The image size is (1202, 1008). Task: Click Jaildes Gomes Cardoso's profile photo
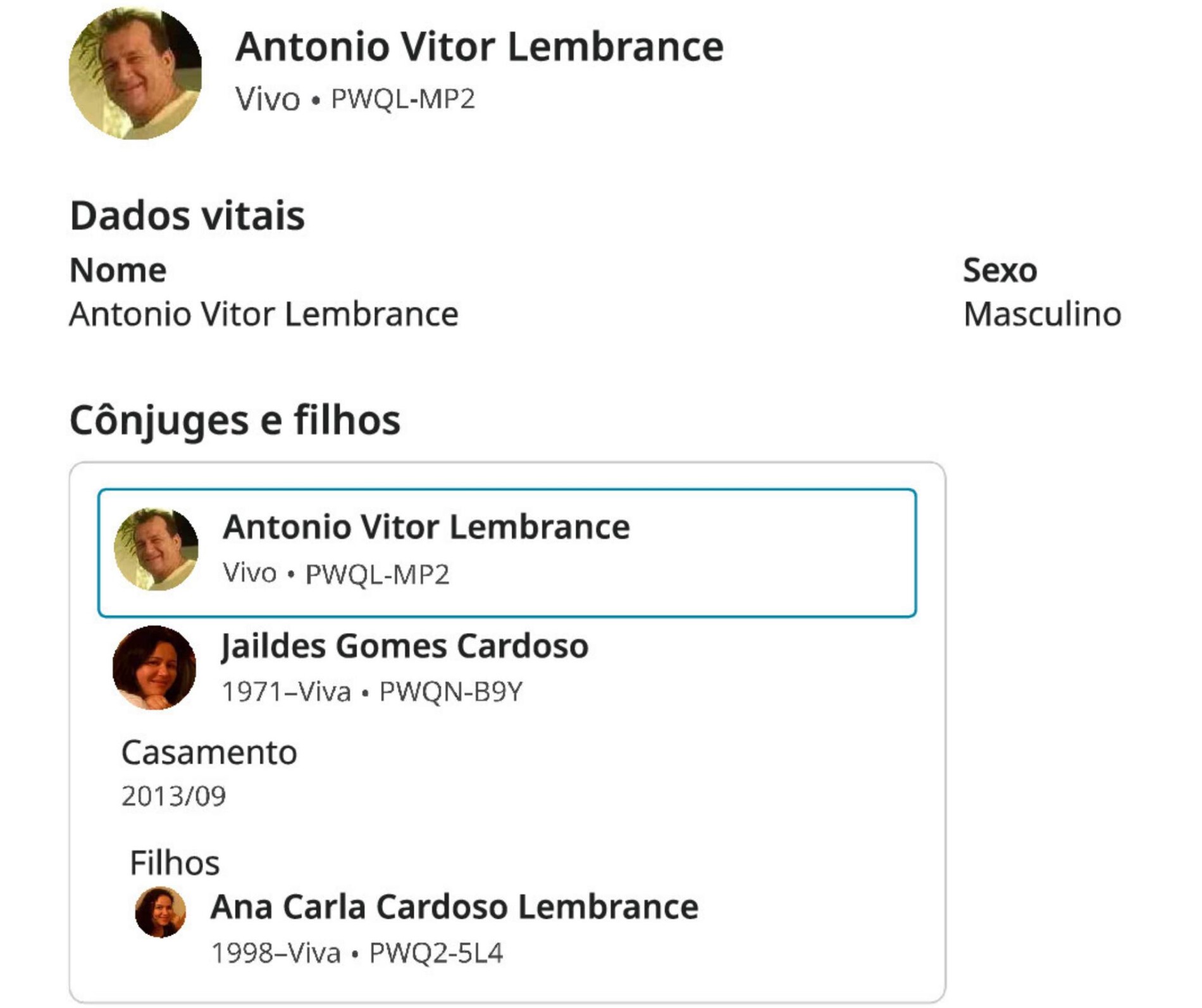(154, 668)
